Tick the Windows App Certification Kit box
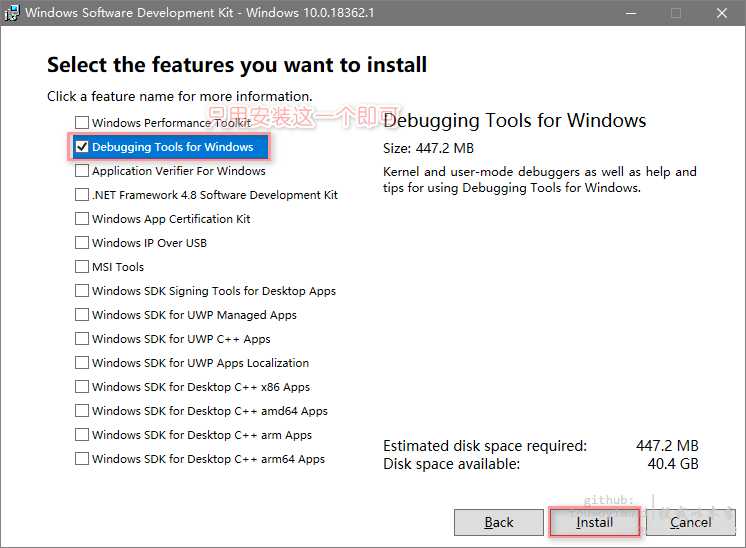Screen dimensions: 746x548 tap(82, 219)
